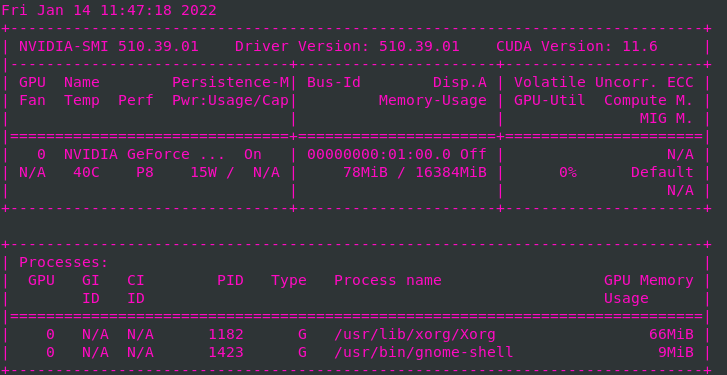Click the "Compute M." header text
The width and height of the screenshot is (727, 375).
pos(649,101)
